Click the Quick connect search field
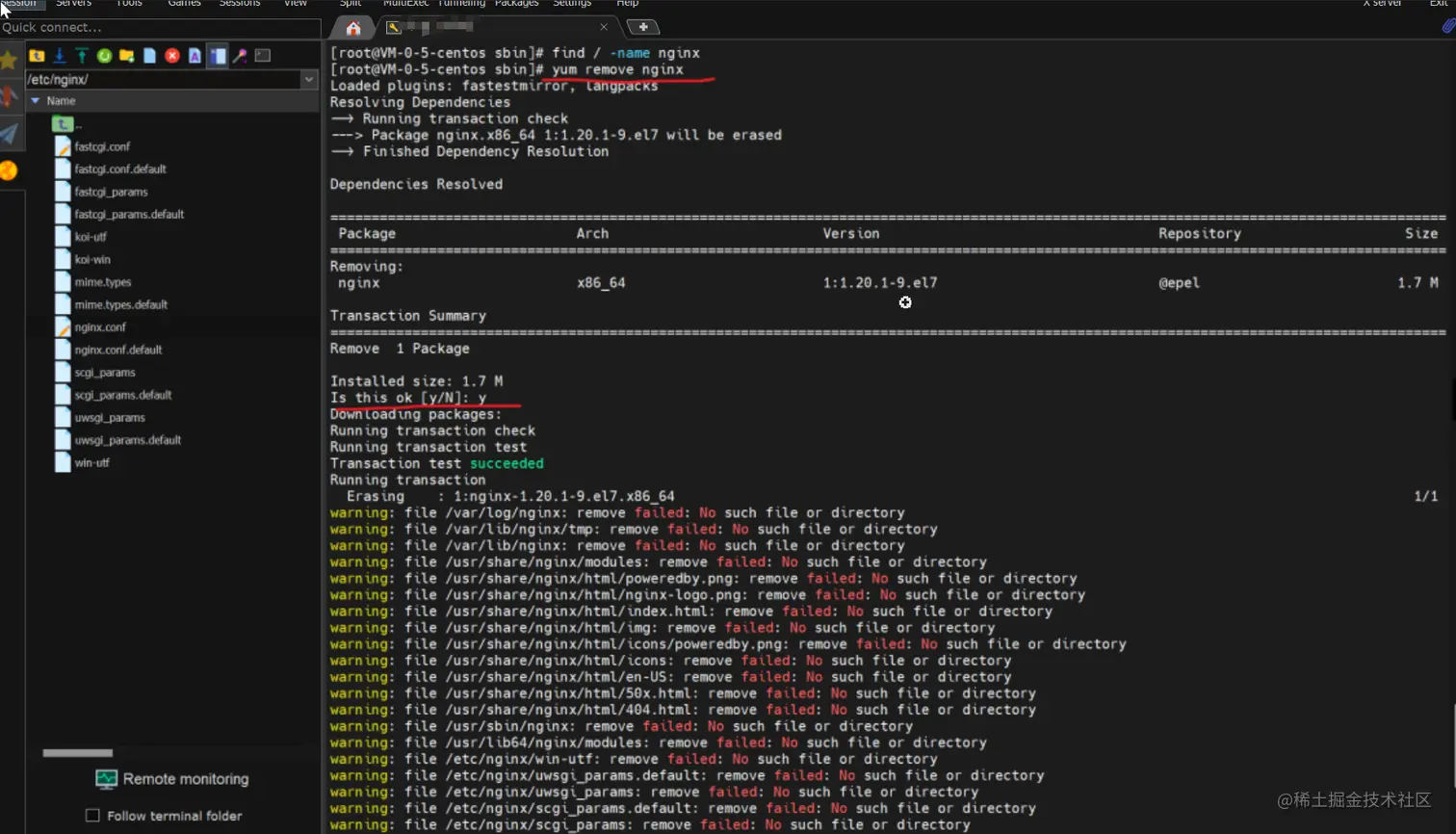The image size is (1456, 834). click(x=160, y=28)
